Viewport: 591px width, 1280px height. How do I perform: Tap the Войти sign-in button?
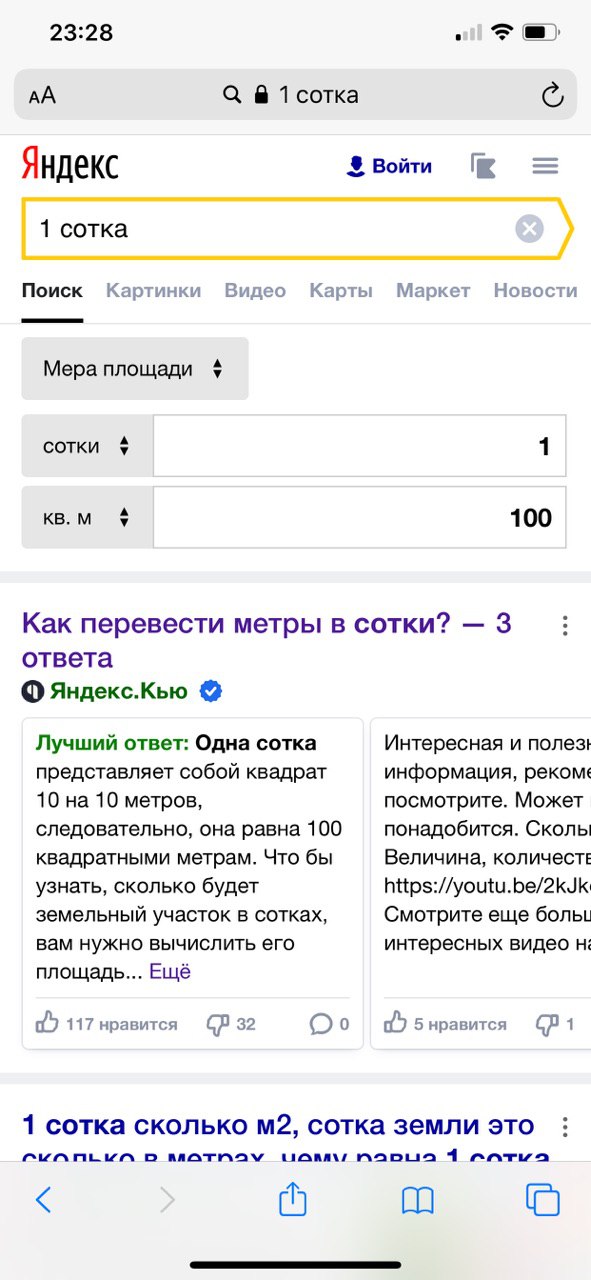point(389,166)
